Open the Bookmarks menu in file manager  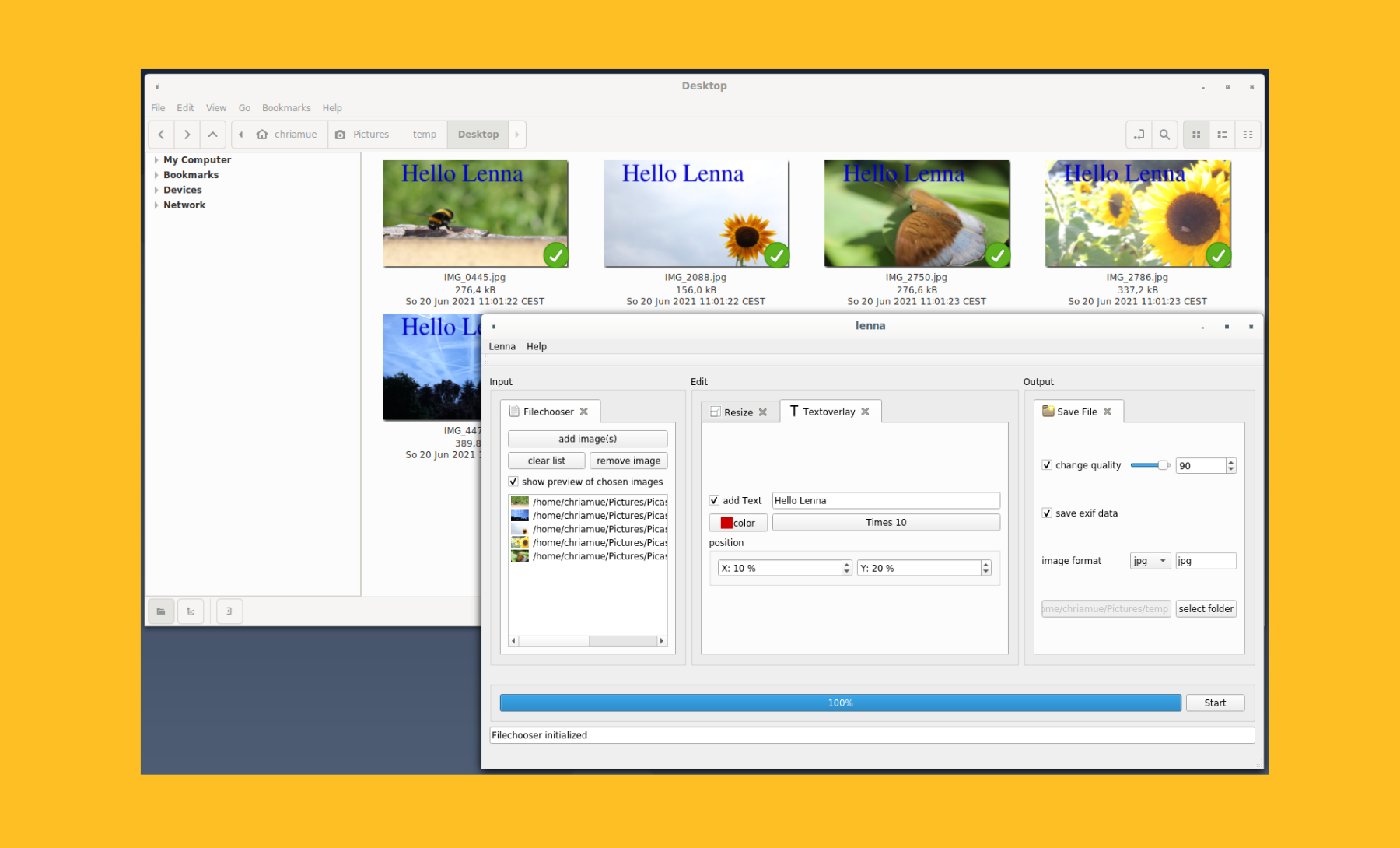[x=286, y=108]
